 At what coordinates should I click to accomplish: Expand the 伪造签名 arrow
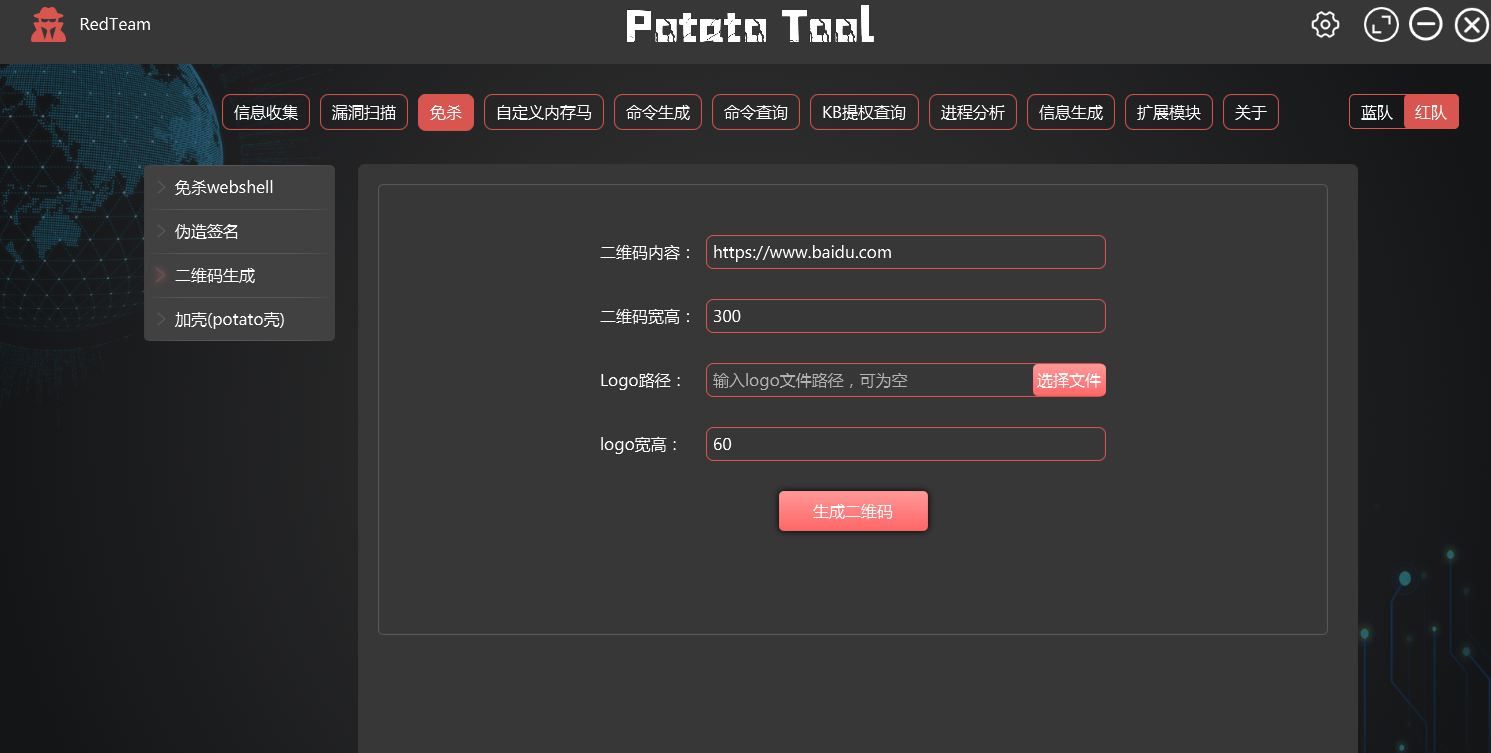point(161,231)
